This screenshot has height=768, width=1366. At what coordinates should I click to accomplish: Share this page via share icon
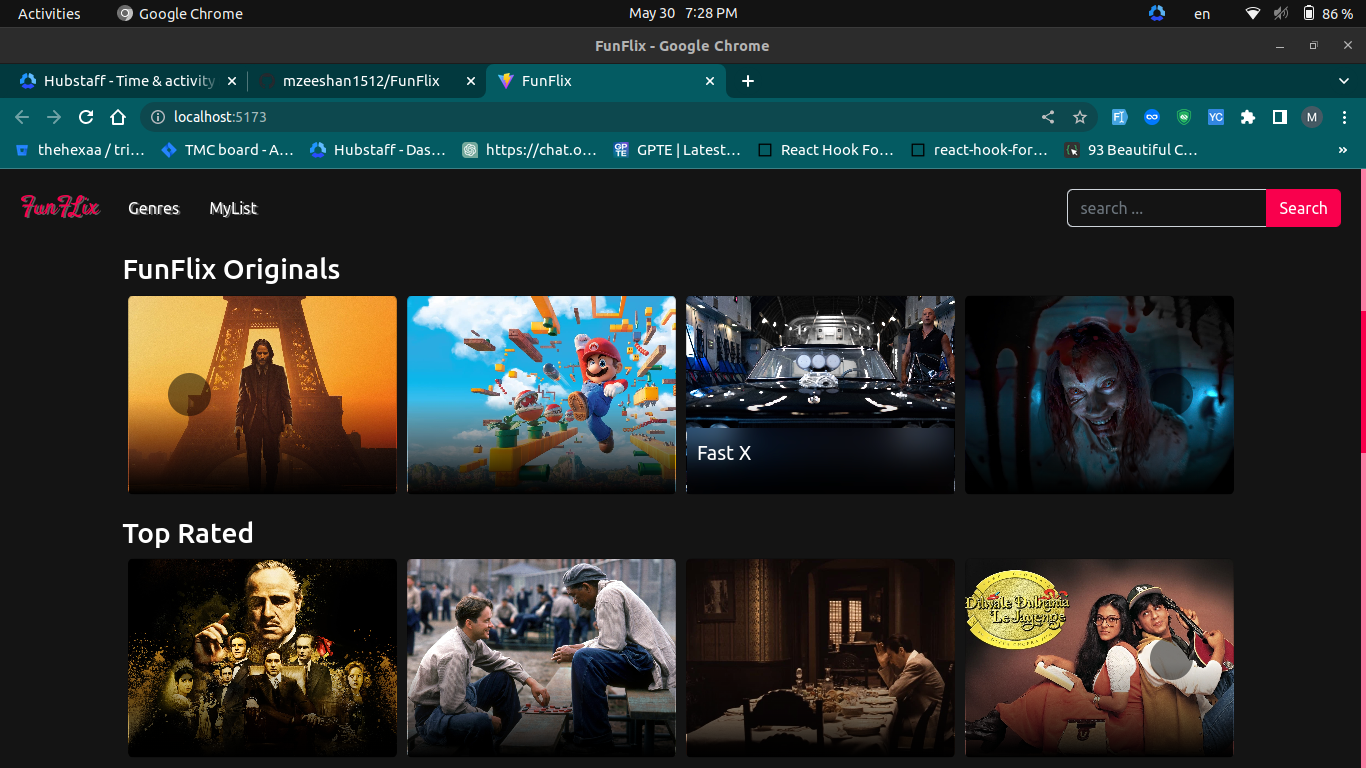1048,117
